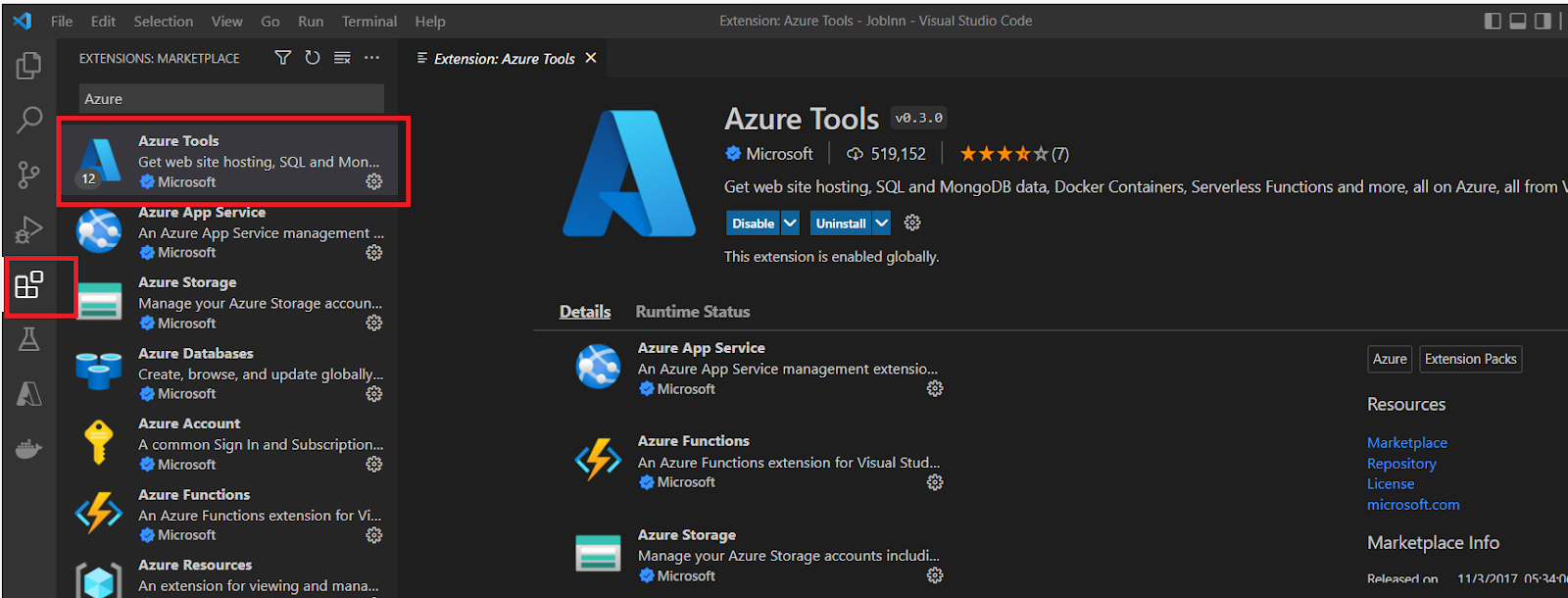Open the Search view in the activity bar
The height and width of the screenshot is (598, 1568).
coord(29,120)
